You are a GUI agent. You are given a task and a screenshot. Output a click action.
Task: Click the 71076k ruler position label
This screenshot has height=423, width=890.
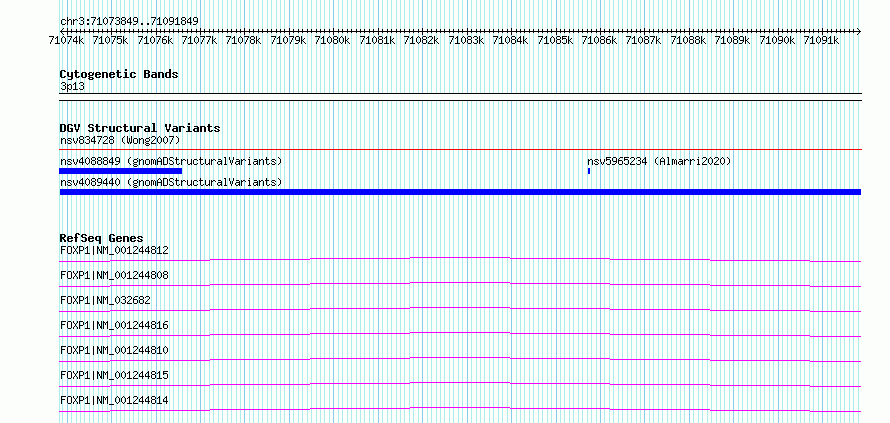(156, 40)
